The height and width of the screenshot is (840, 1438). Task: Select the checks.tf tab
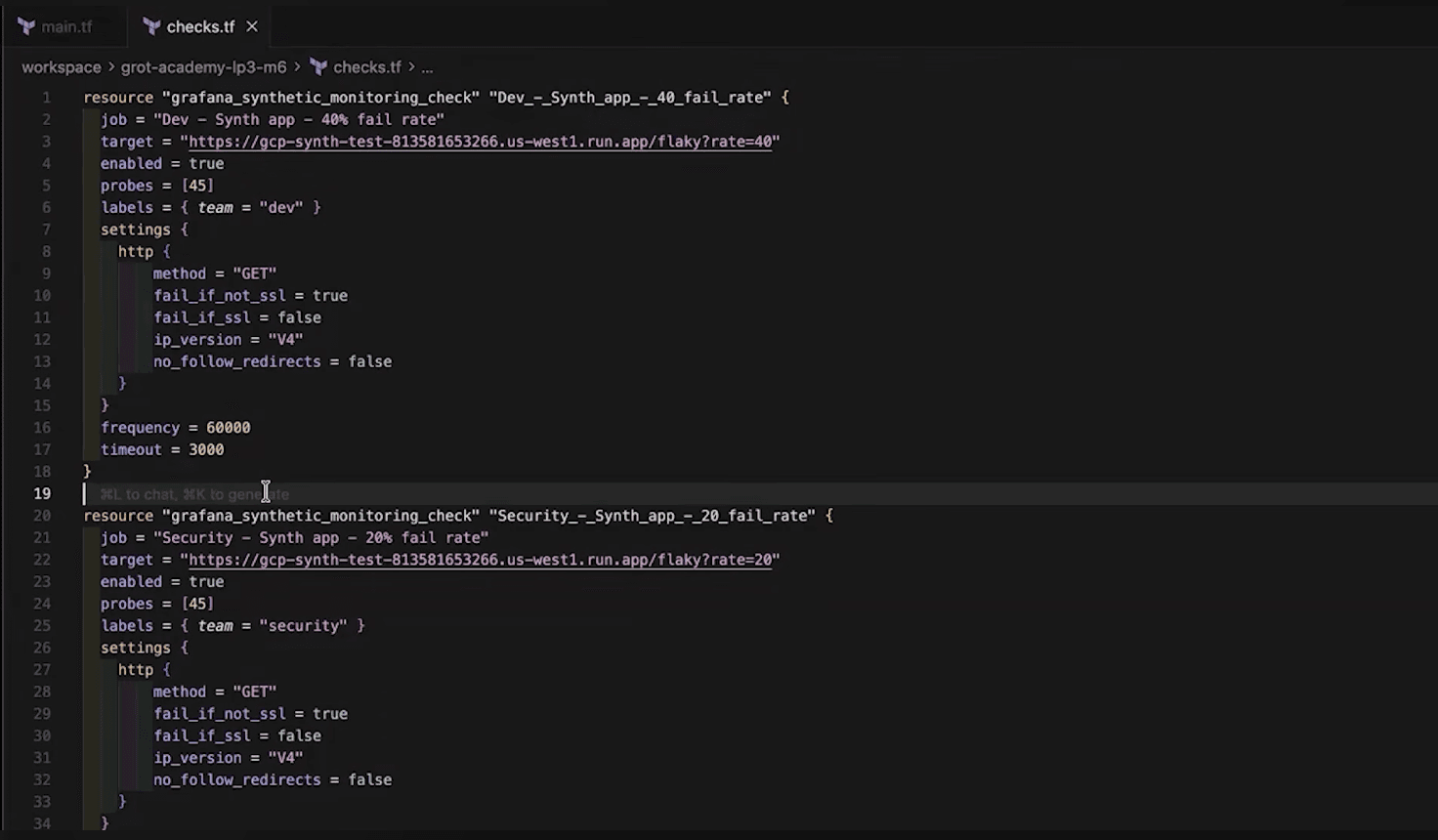(200, 26)
